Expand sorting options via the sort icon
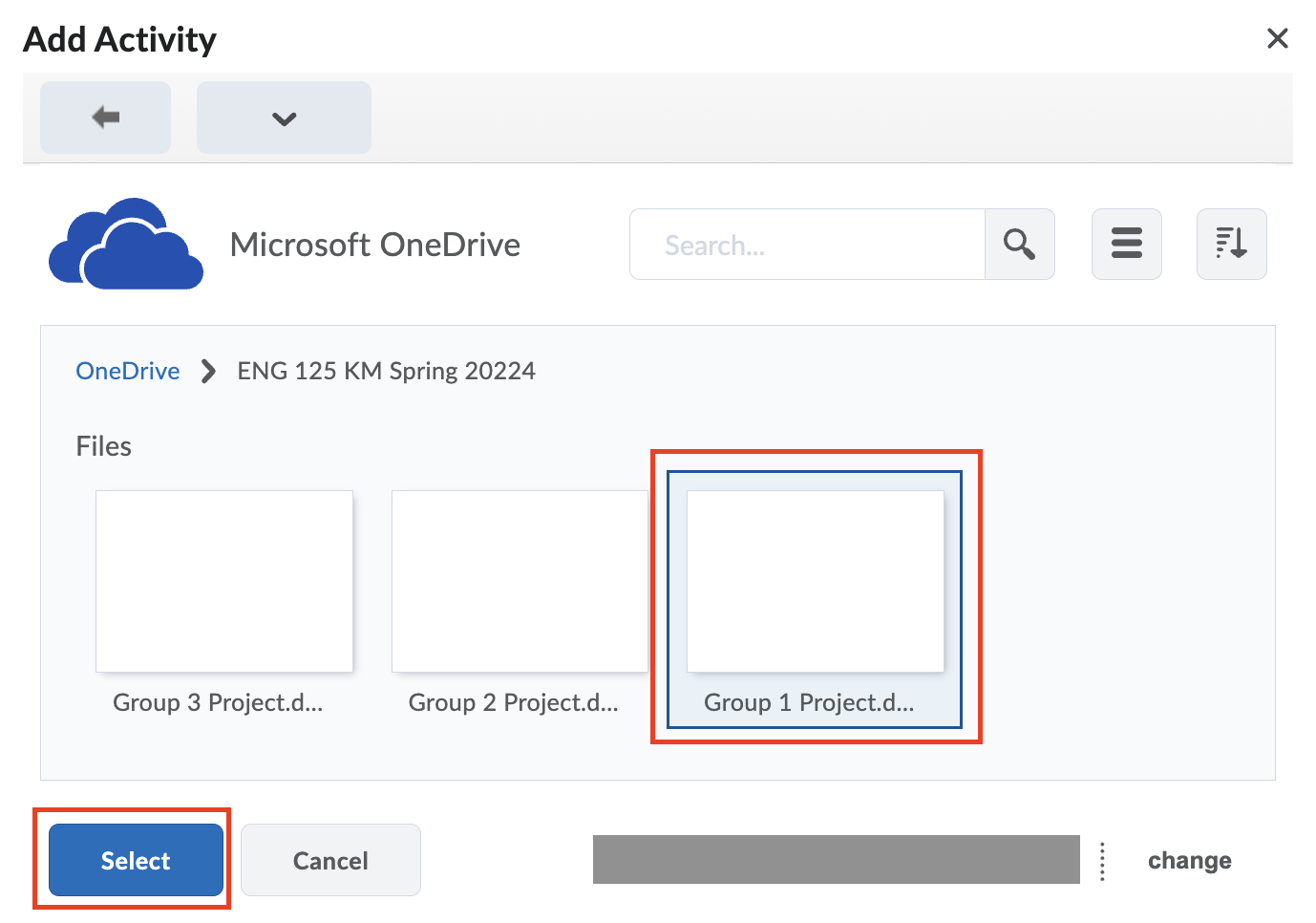 [1231, 244]
